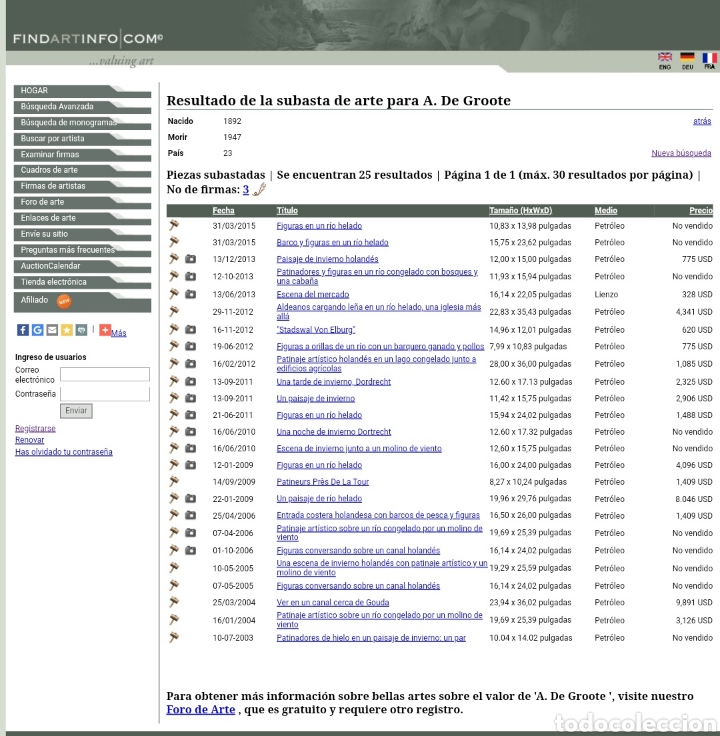Choose the French flag icon
Image resolution: width=720 pixels, height=736 pixels.
pyautogui.click(x=709, y=57)
